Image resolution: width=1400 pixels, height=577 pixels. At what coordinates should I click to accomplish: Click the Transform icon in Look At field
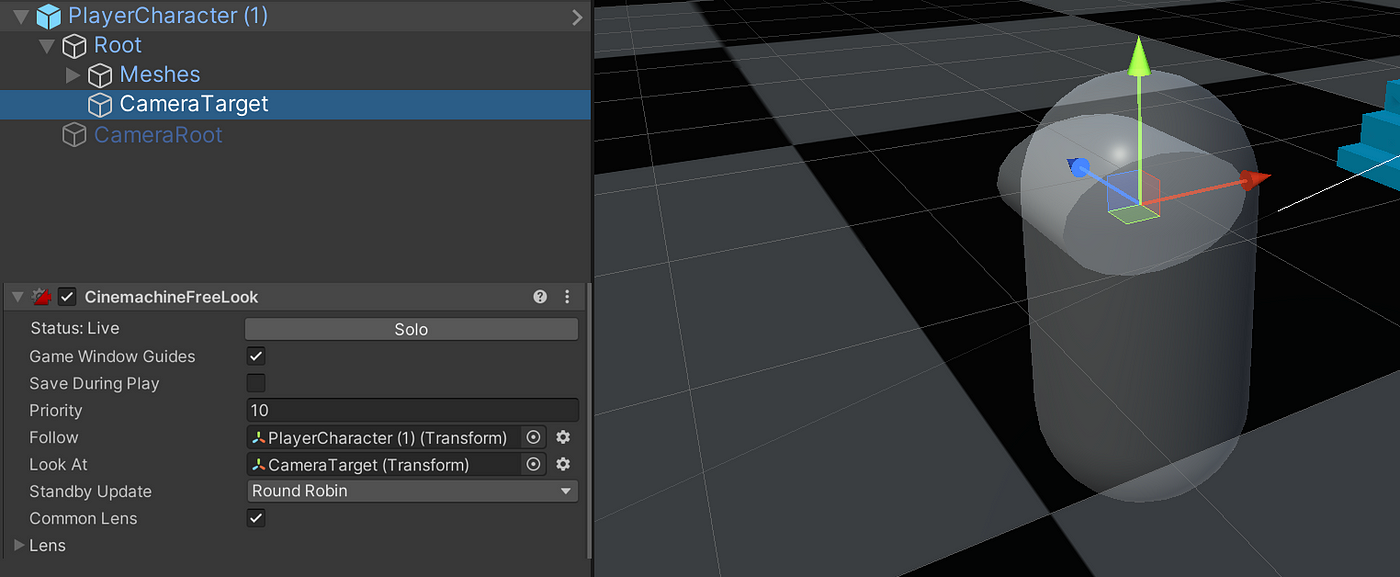coord(259,465)
